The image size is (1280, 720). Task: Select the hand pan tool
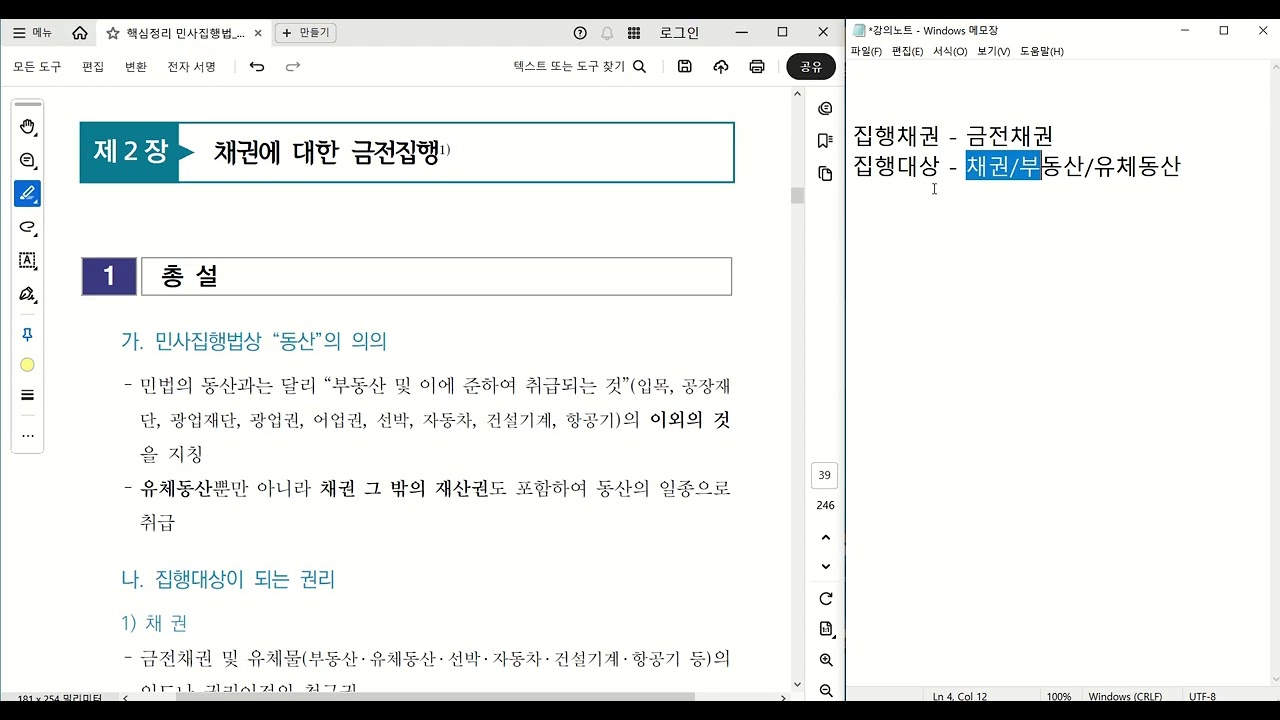(x=28, y=127)
